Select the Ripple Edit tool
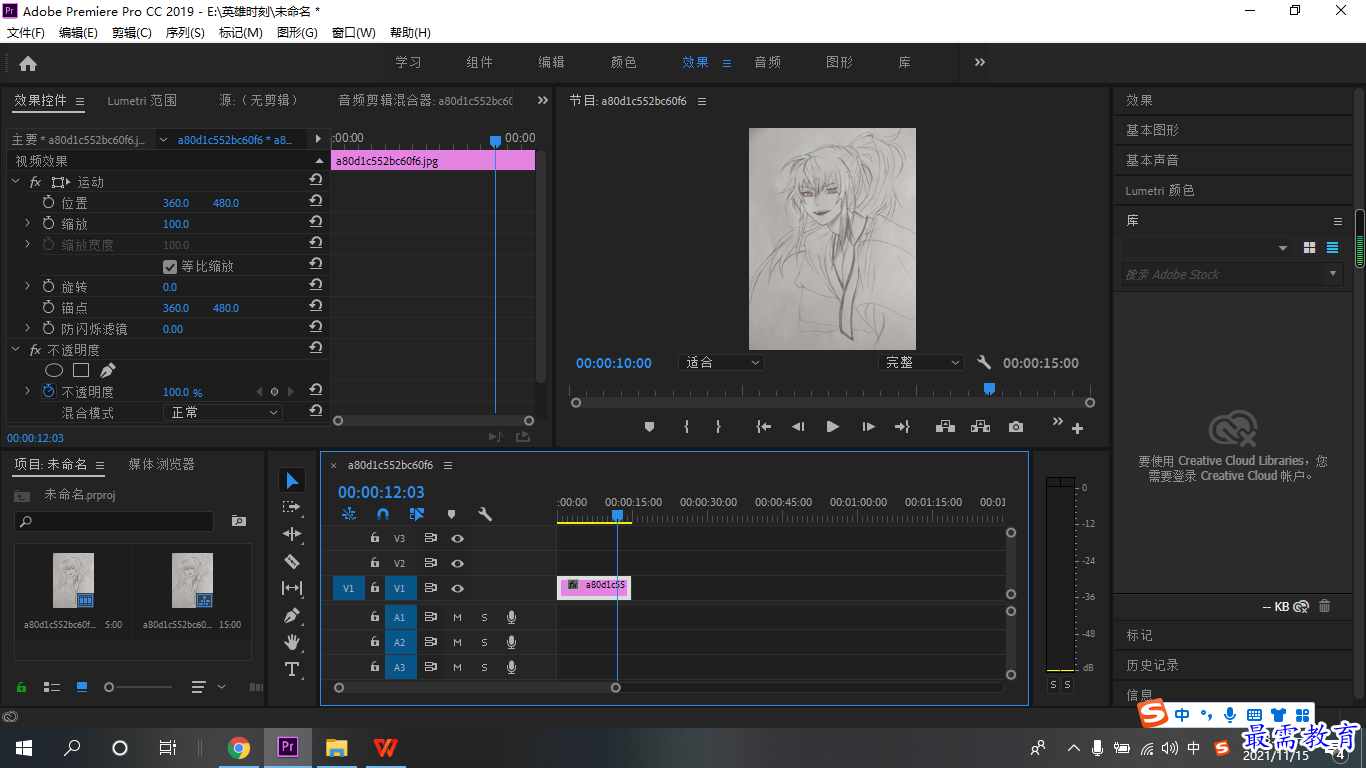 click(292, 534)
